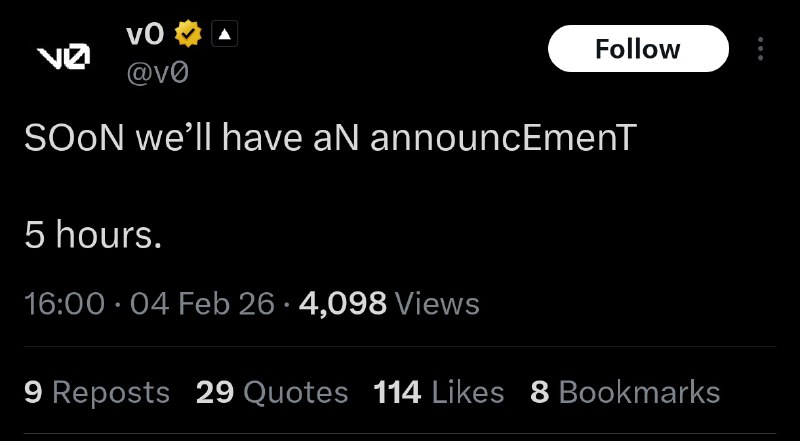Click the @v0 handle
The height and width of the screenshot is (441, 800).
click(157, 73)
